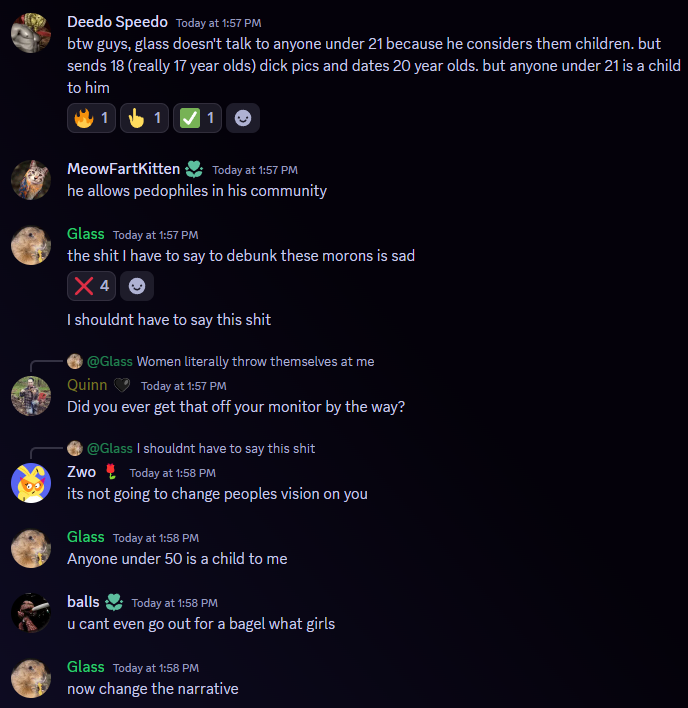The image size is (688, 708).
Task: Click Zwo's rose badge icon
Action: pos(111,472)
